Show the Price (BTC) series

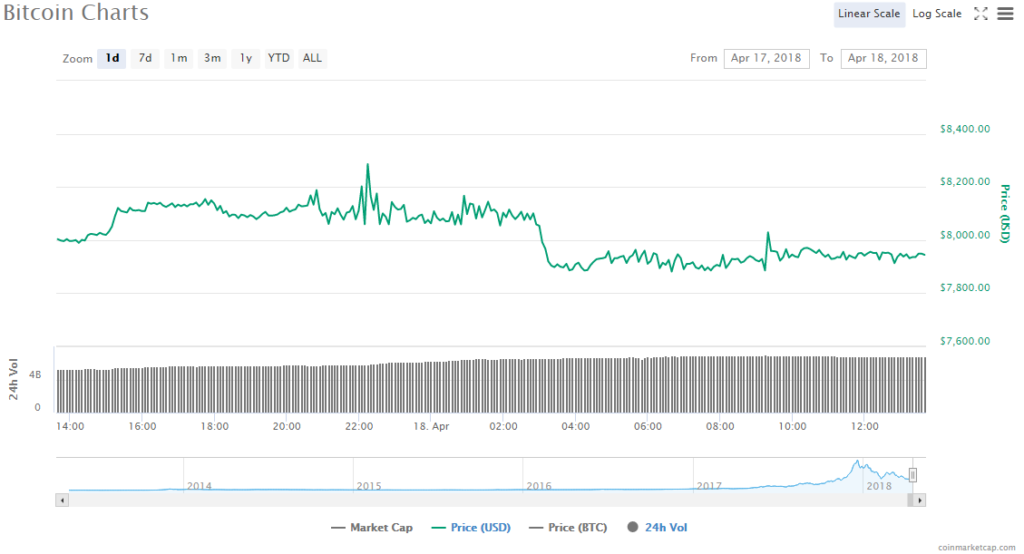coord(570,527)
